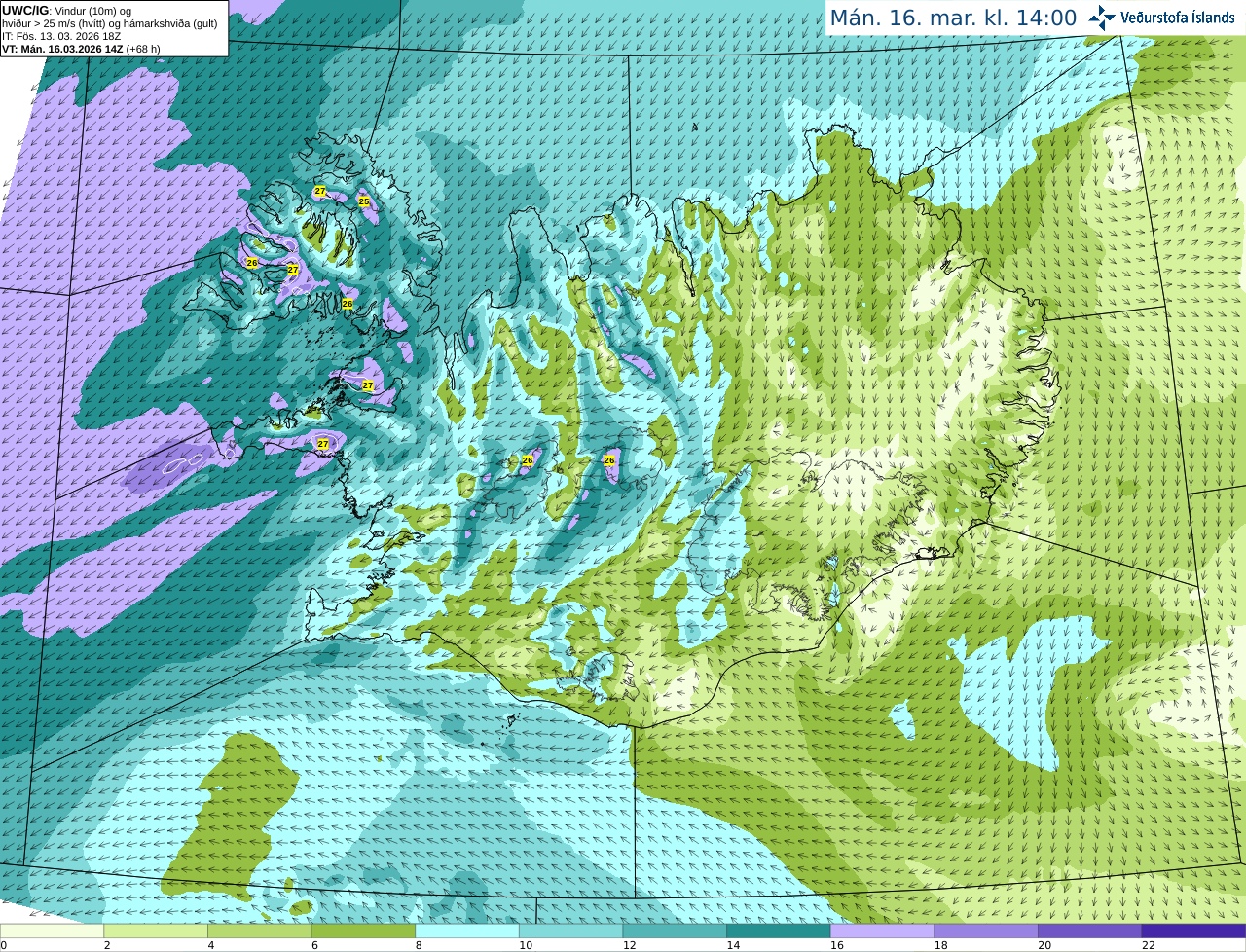Click the 'UWC/IG: Vindur (10m) og' legend line
Image resolution: width=1246 pixels, height=952 pixels.
(66, 10)
